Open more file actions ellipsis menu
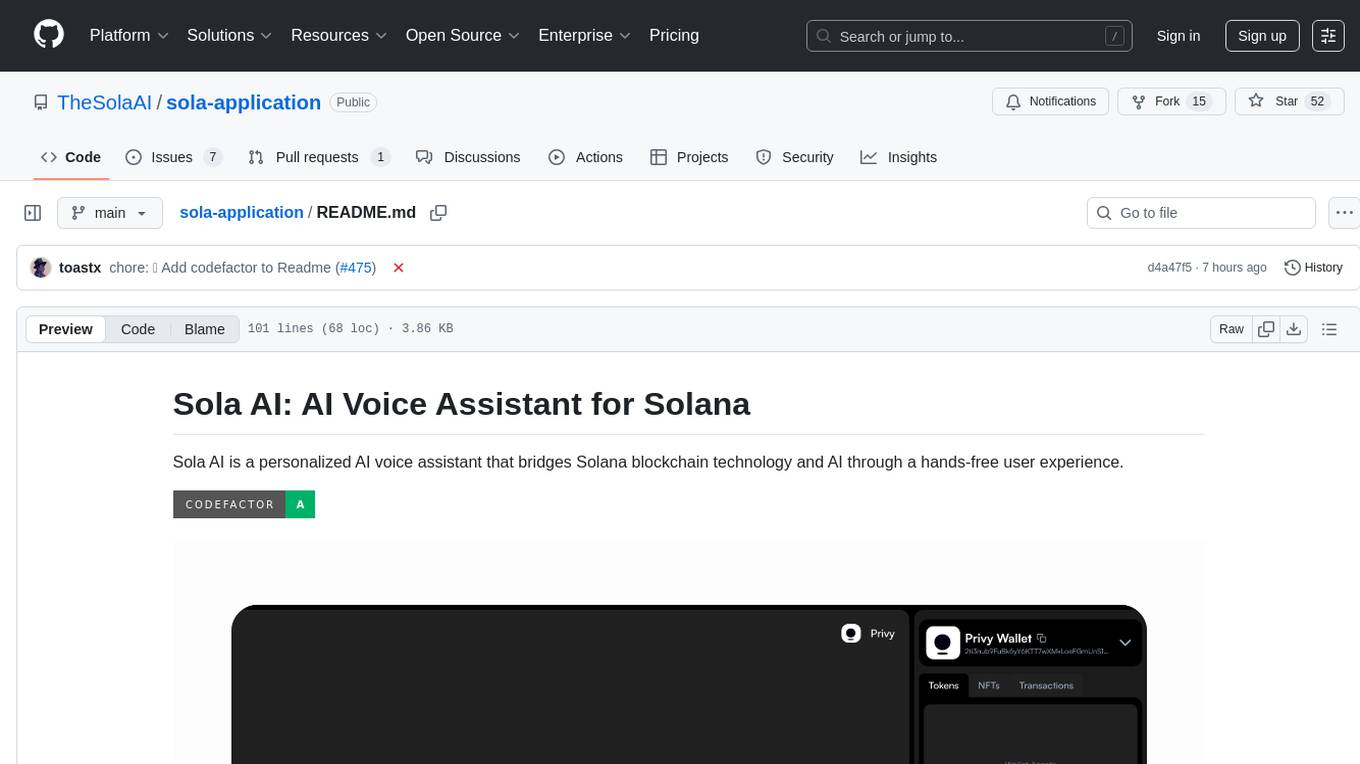Viewport: 1360px width, 764px height. 1344,213
